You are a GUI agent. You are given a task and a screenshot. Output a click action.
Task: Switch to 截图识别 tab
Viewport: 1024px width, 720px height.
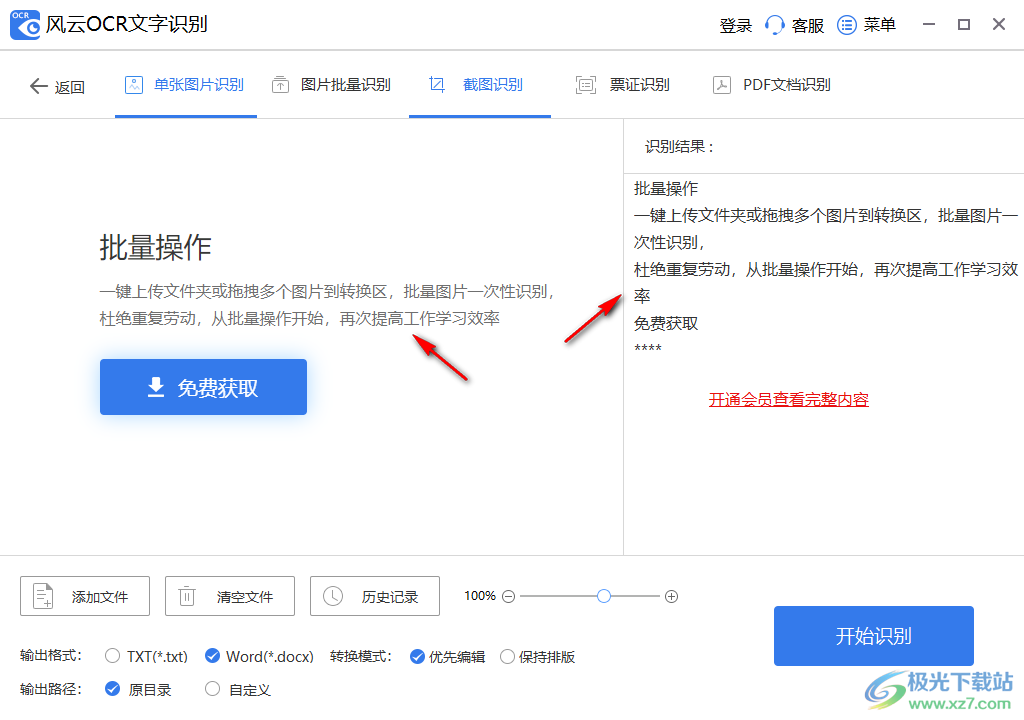tap(479, 86)
